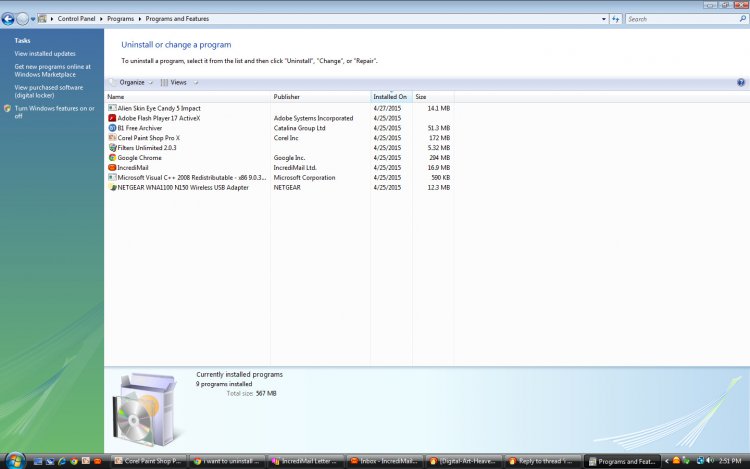Click the 590 KB size cell
The height and width of the screenshot is (469, 750).
[x=441, y=177]
